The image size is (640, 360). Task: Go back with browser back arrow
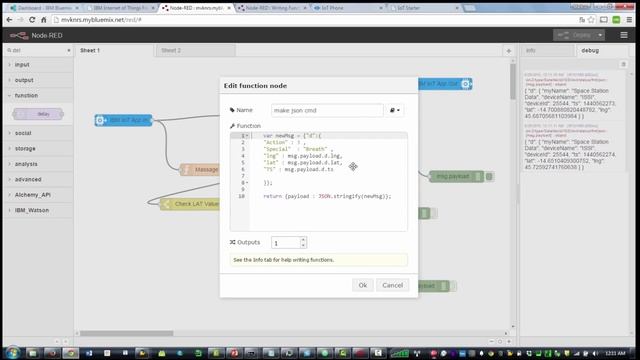(x=9, y=20)
